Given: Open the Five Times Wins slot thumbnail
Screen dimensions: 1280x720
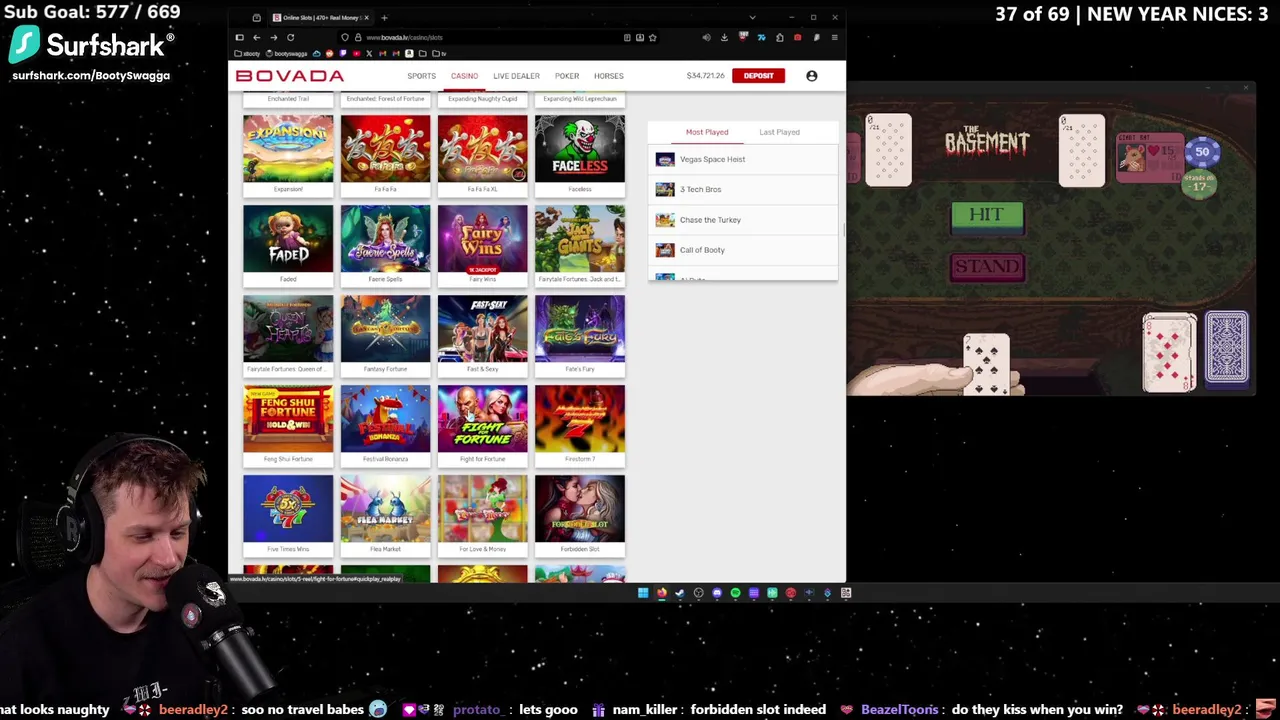Looking at the screenshot, I should 288,508.
